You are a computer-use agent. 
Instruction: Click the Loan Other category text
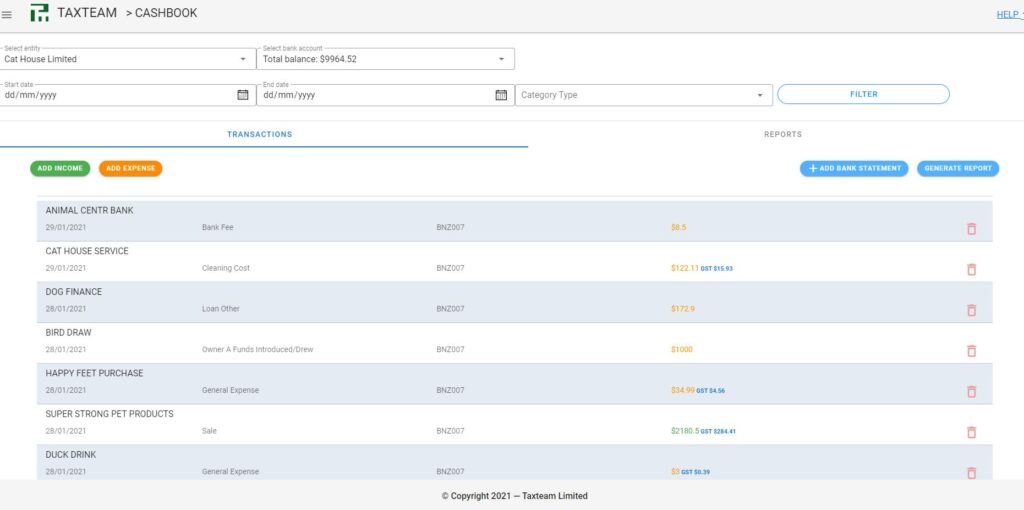(x=221, y=309)
